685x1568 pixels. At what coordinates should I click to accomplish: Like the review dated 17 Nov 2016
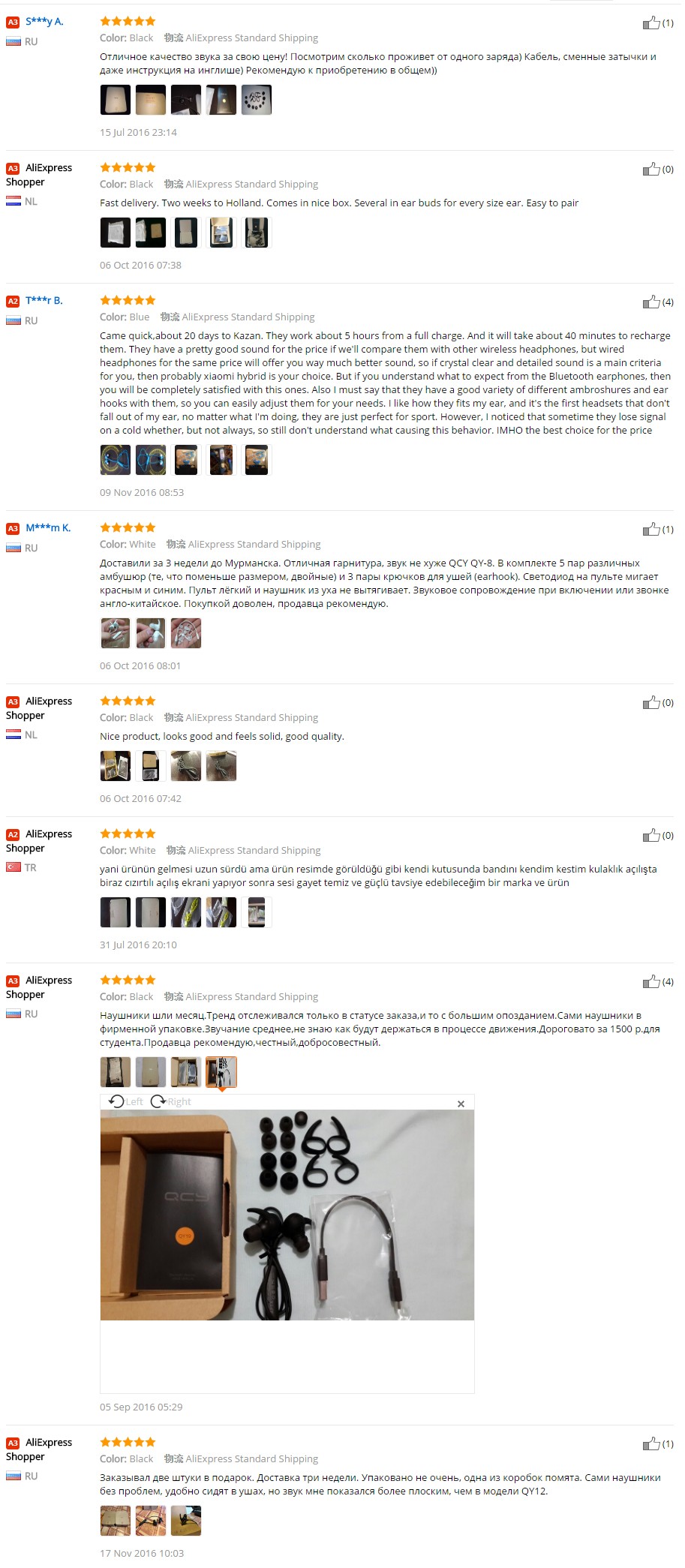650,1443
